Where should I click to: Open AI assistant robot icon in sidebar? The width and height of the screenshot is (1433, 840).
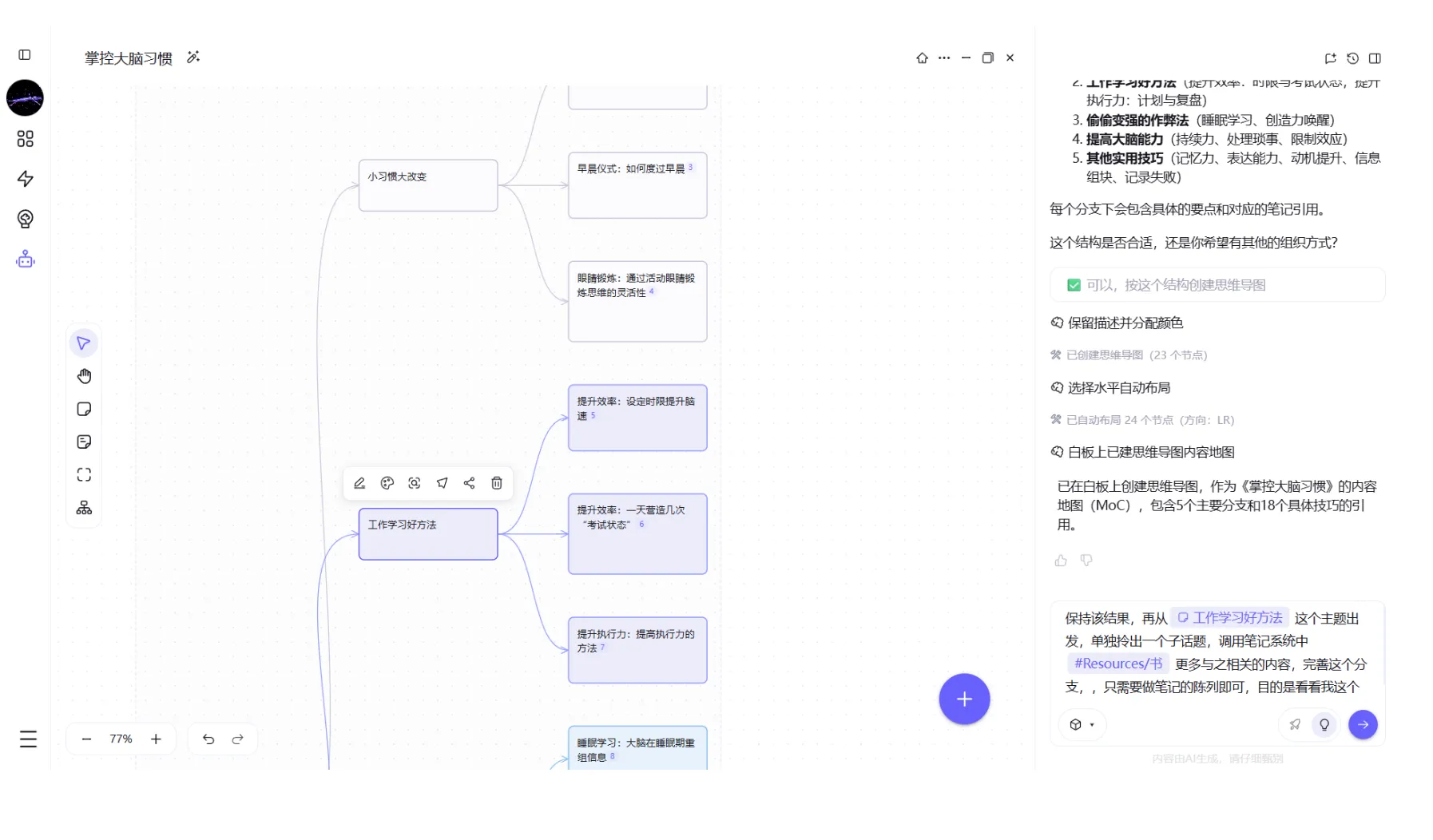(x=26, y=260)
